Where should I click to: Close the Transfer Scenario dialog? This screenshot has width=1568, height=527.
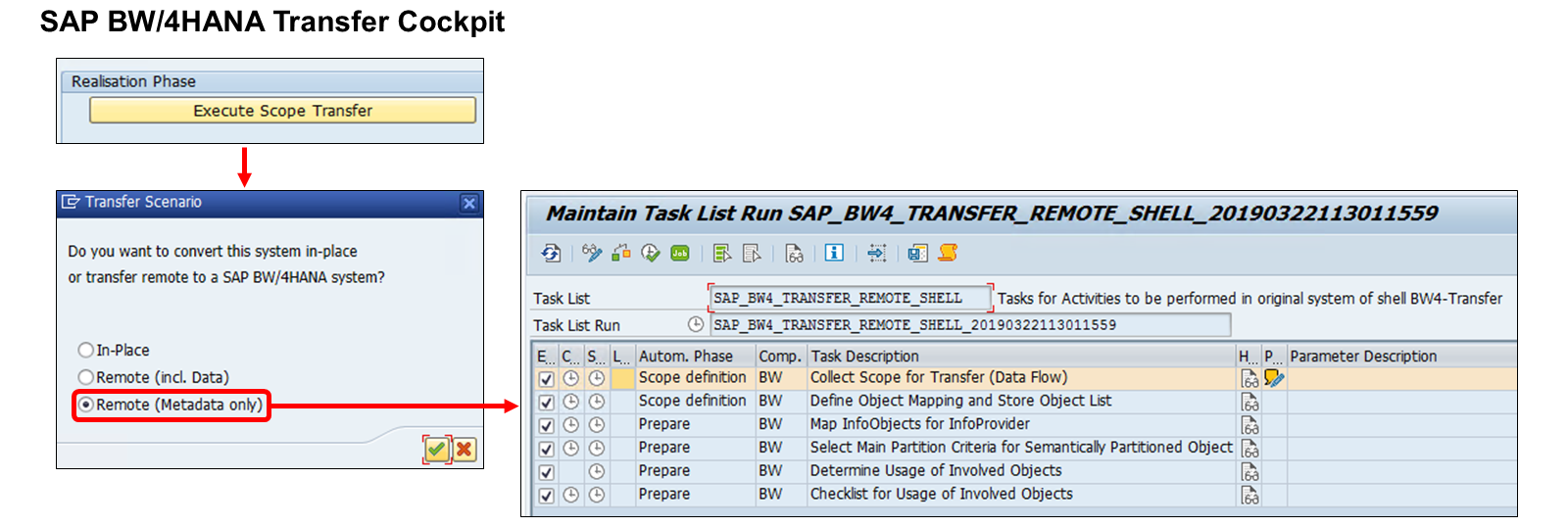point(469,203)
